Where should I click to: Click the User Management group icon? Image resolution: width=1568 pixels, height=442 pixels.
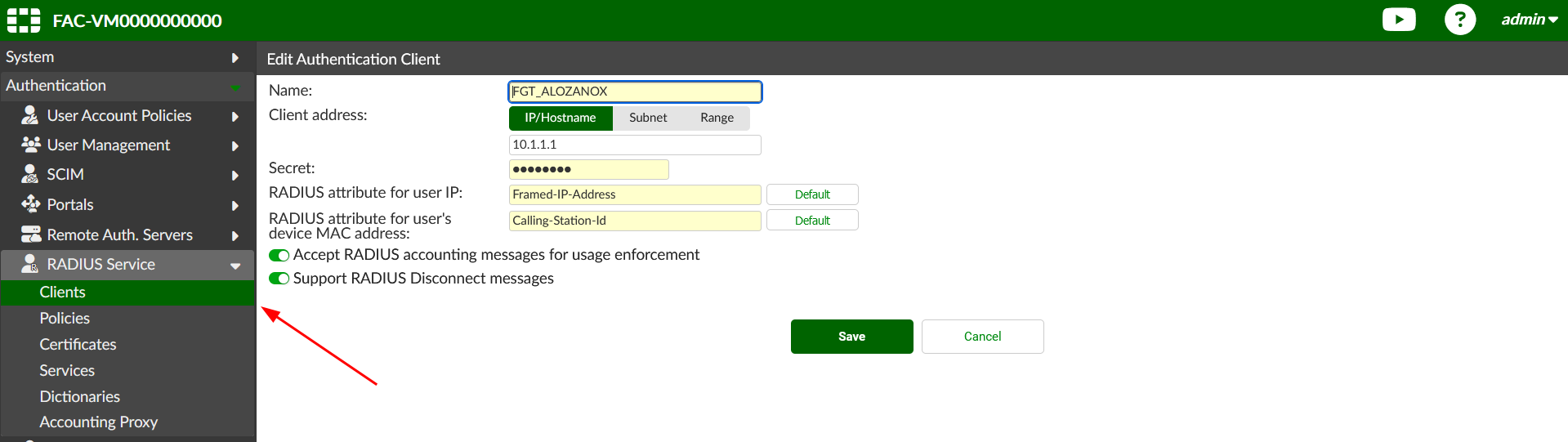(x=30, y=145)
